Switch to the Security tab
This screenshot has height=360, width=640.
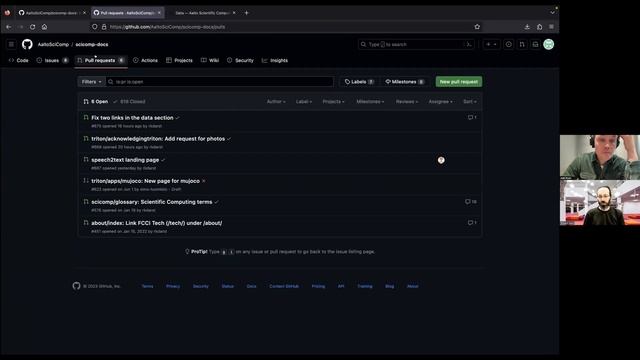pos(240,60)
